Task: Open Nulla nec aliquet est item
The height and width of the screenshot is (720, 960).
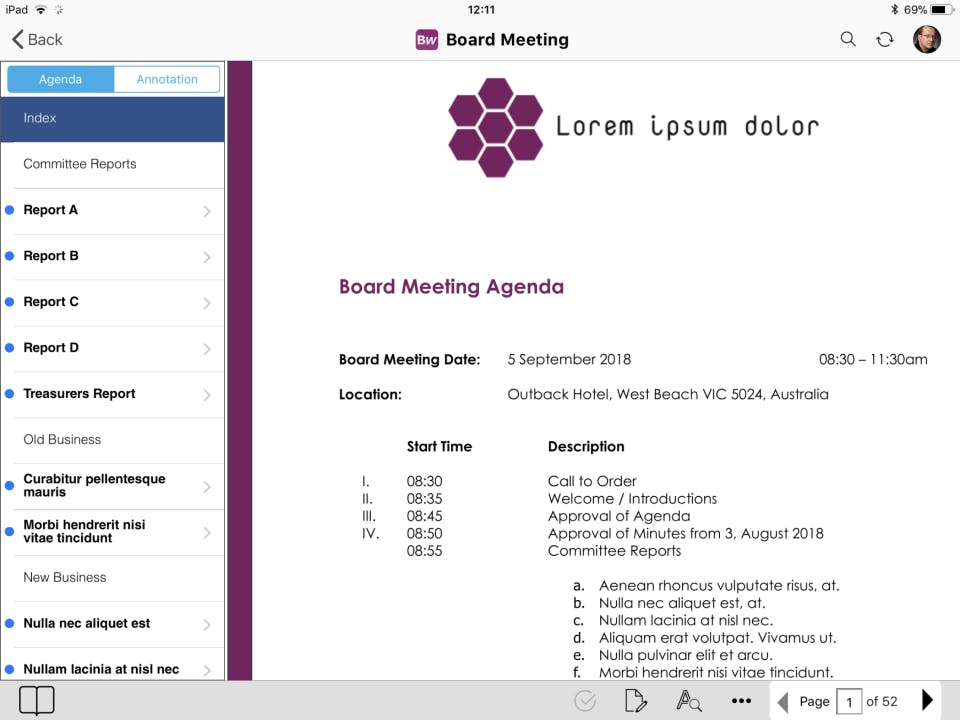Action: [x=113, y=624]
